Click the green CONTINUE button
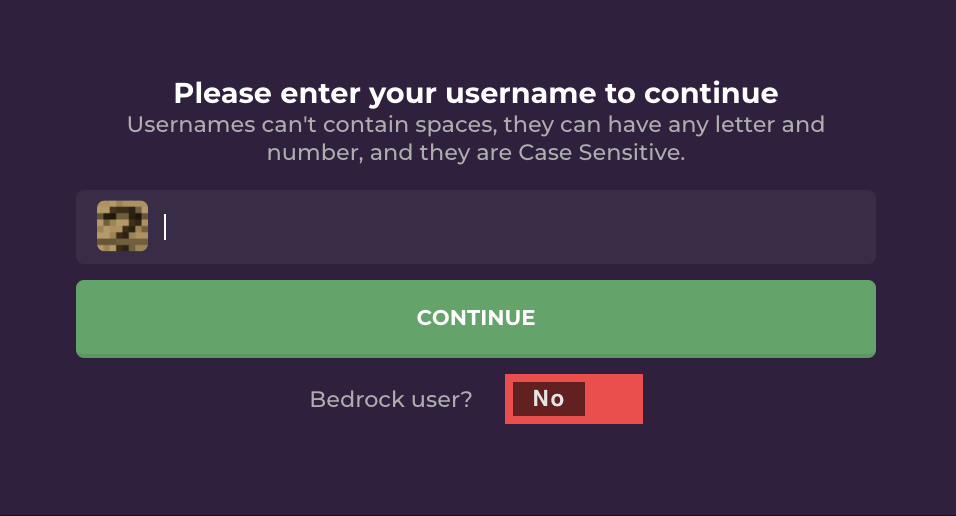The height and width of the screenshot is (516, 956). pos(476,318)
